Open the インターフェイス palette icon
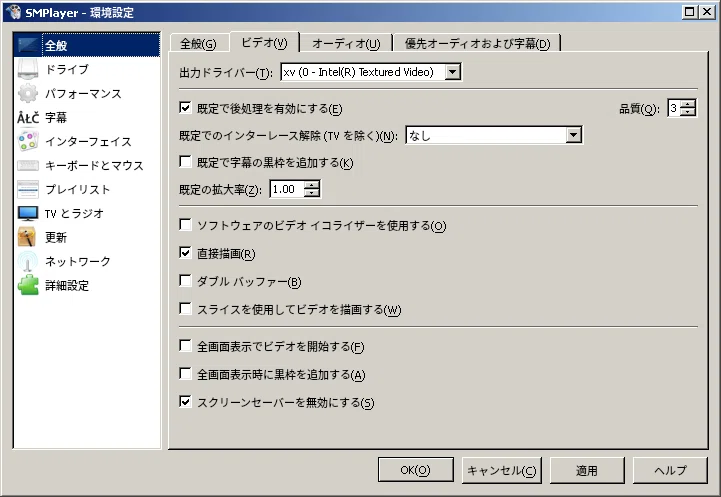 [28, 141]
